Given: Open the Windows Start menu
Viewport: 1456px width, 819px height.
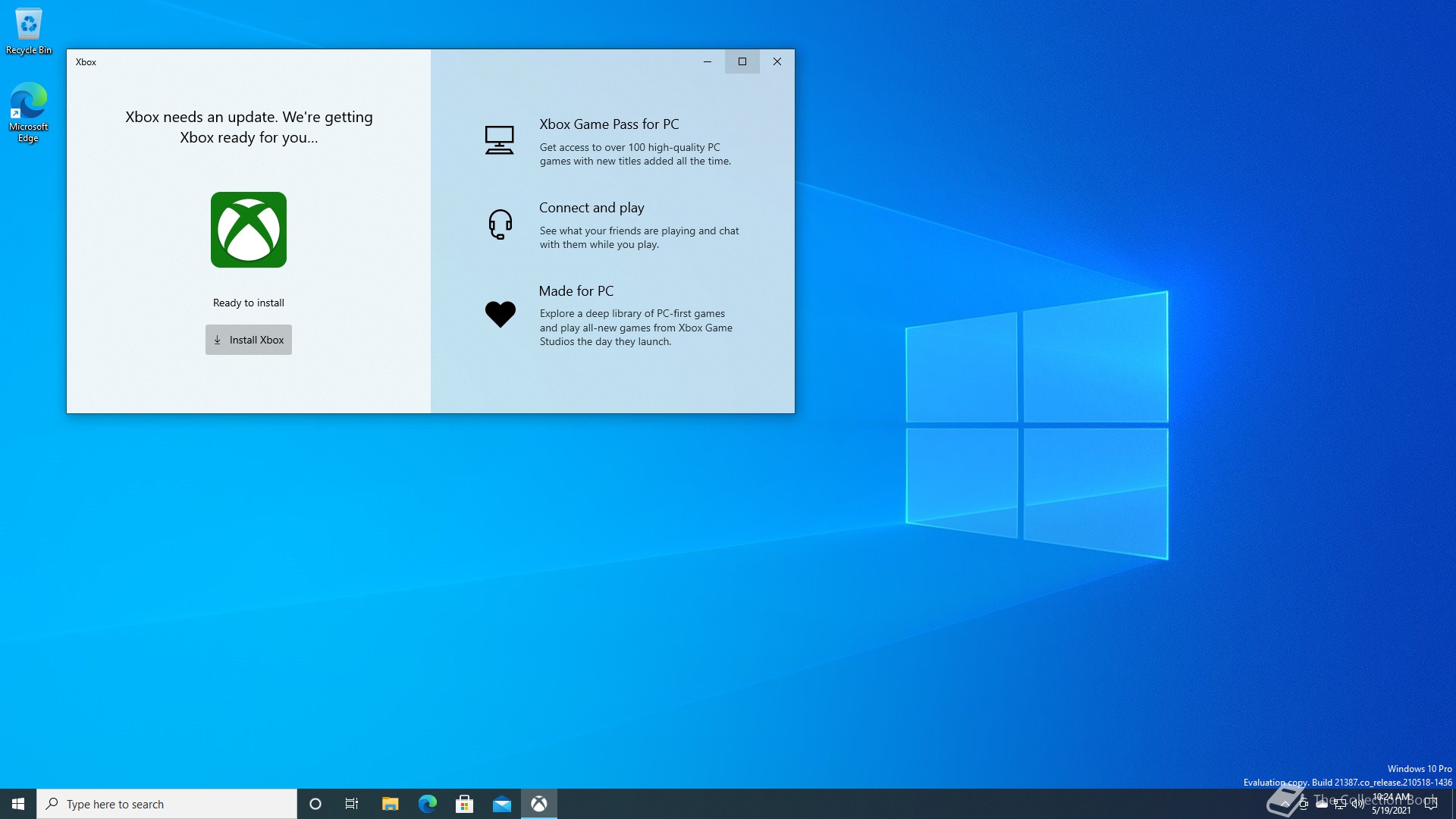Looking at the screenshot, I should [18, 804].
